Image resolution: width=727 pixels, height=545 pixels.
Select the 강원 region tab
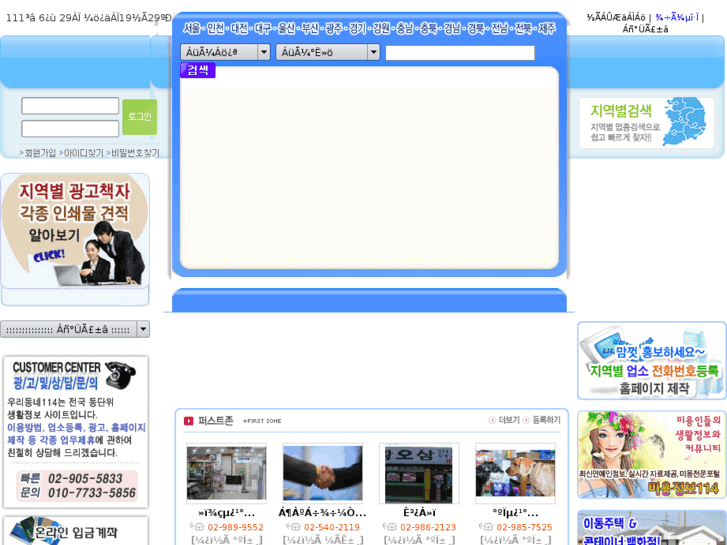coord(381,29)
